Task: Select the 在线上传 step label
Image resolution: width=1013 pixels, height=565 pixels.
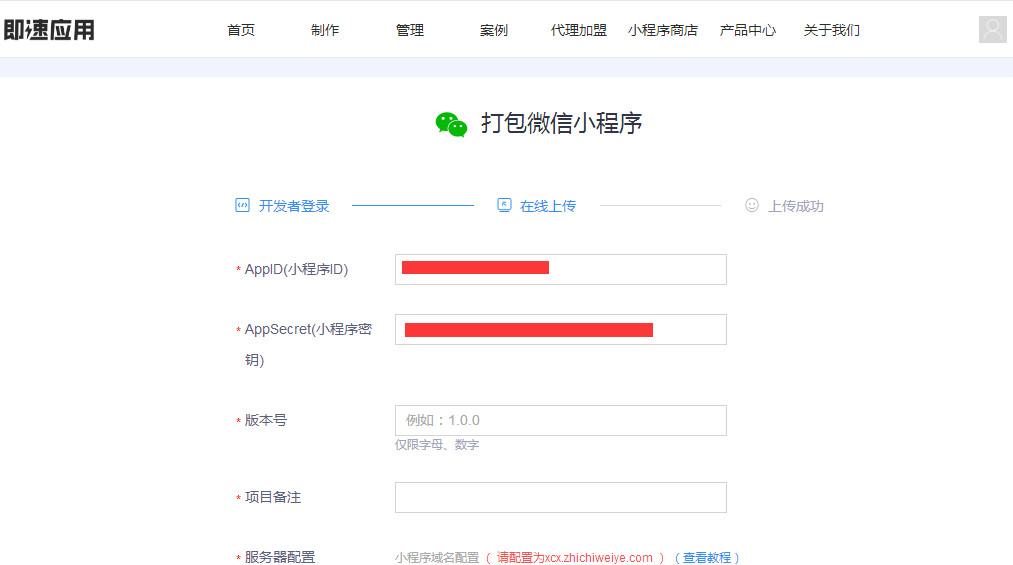Action: click(548, 206)
